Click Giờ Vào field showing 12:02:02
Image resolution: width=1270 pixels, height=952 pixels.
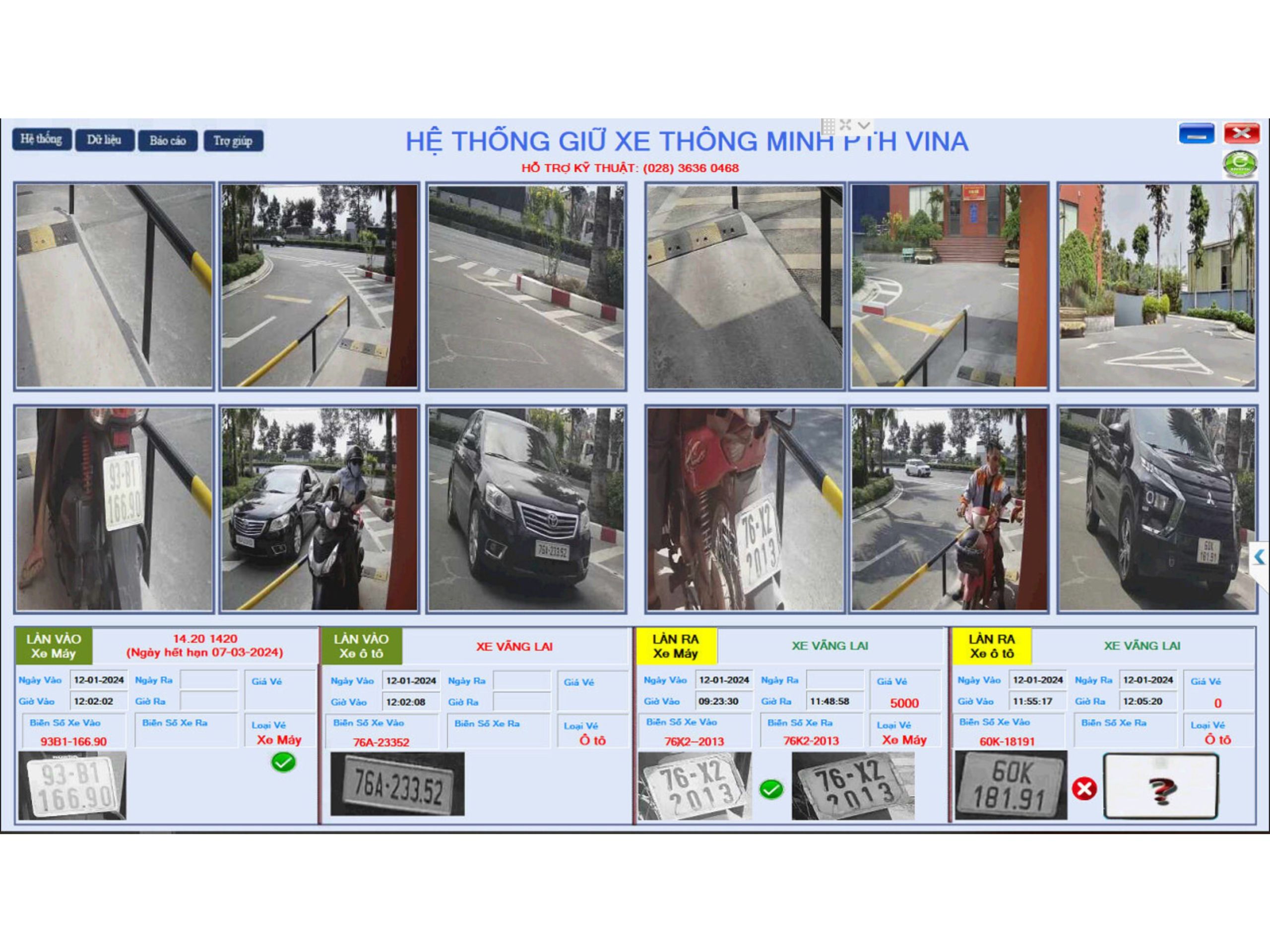coord(99,701)
